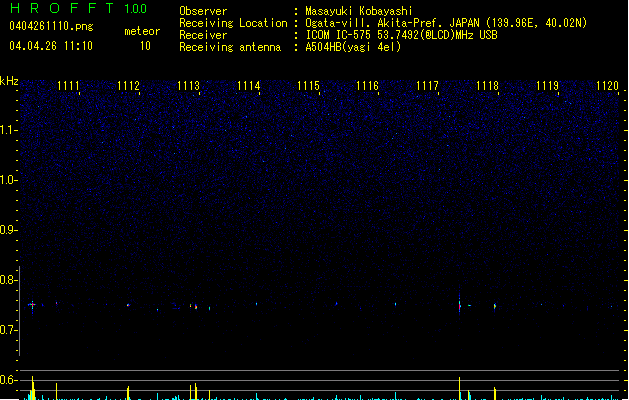Click the bright meteor echo after 1117
Image resolution: width=629 pixels, height=400 pixels.
point(460,305)
